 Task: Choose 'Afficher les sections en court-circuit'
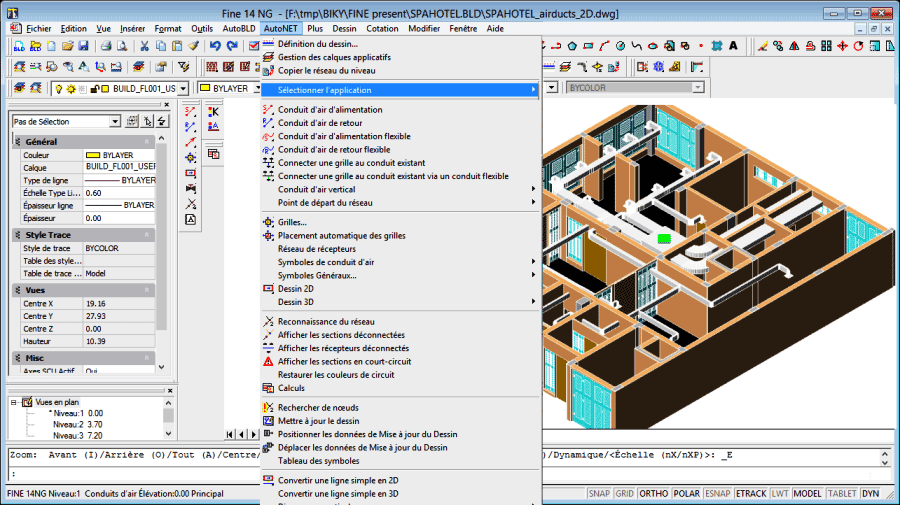pyautogui.click(x=400, y=362)
